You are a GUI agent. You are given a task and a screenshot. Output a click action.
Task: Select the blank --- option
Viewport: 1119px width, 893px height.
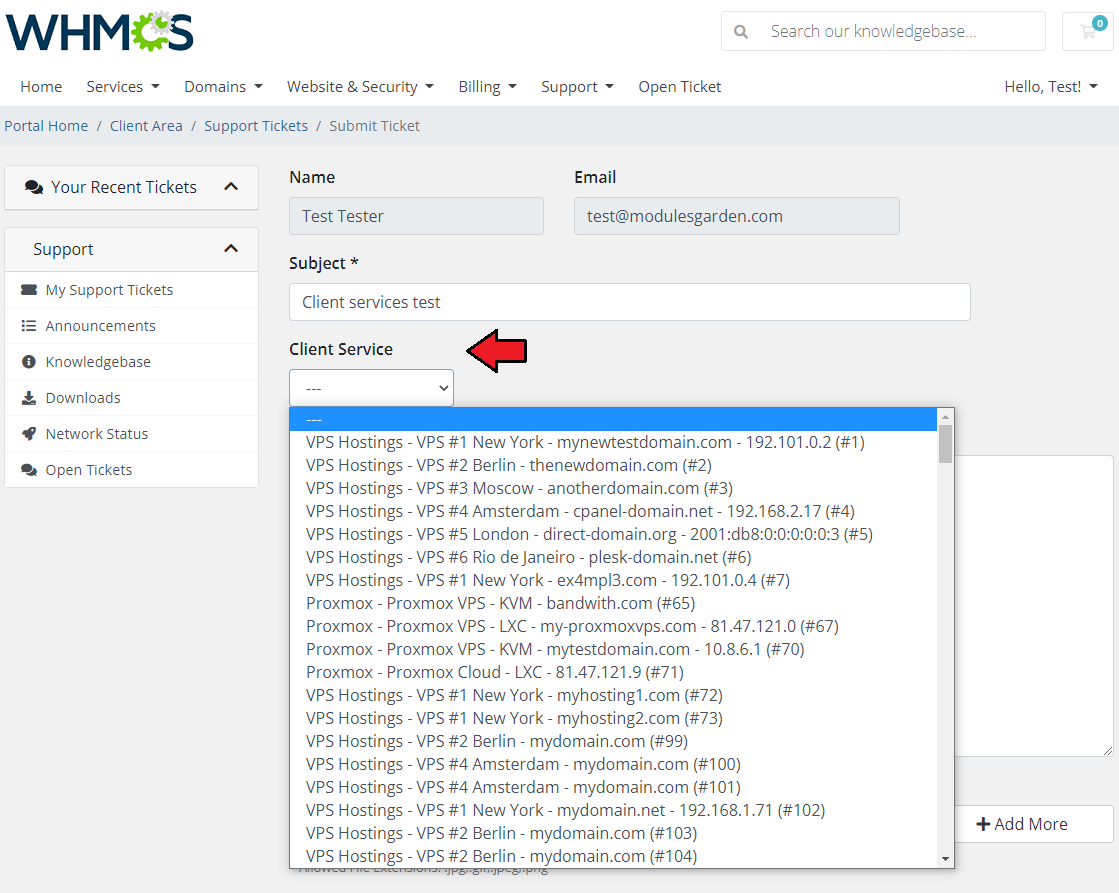[x=613, y=419]
